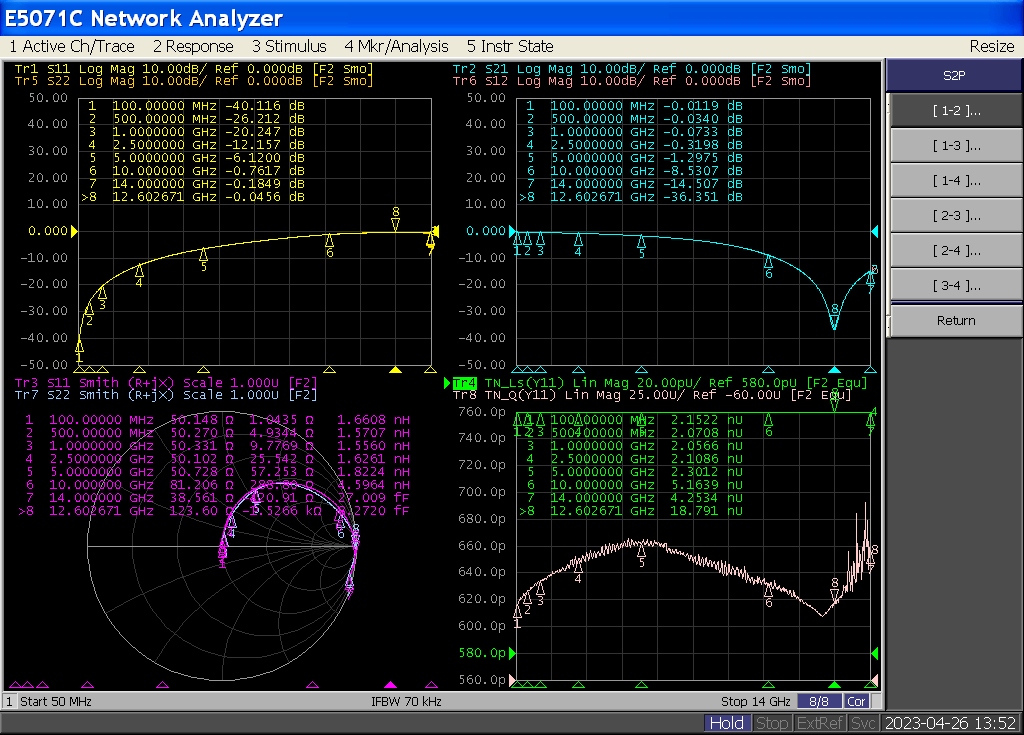Click the Tr1 marker 1 readout -40.116 dB
The image size is (1024, 735).
pos(264,105)
